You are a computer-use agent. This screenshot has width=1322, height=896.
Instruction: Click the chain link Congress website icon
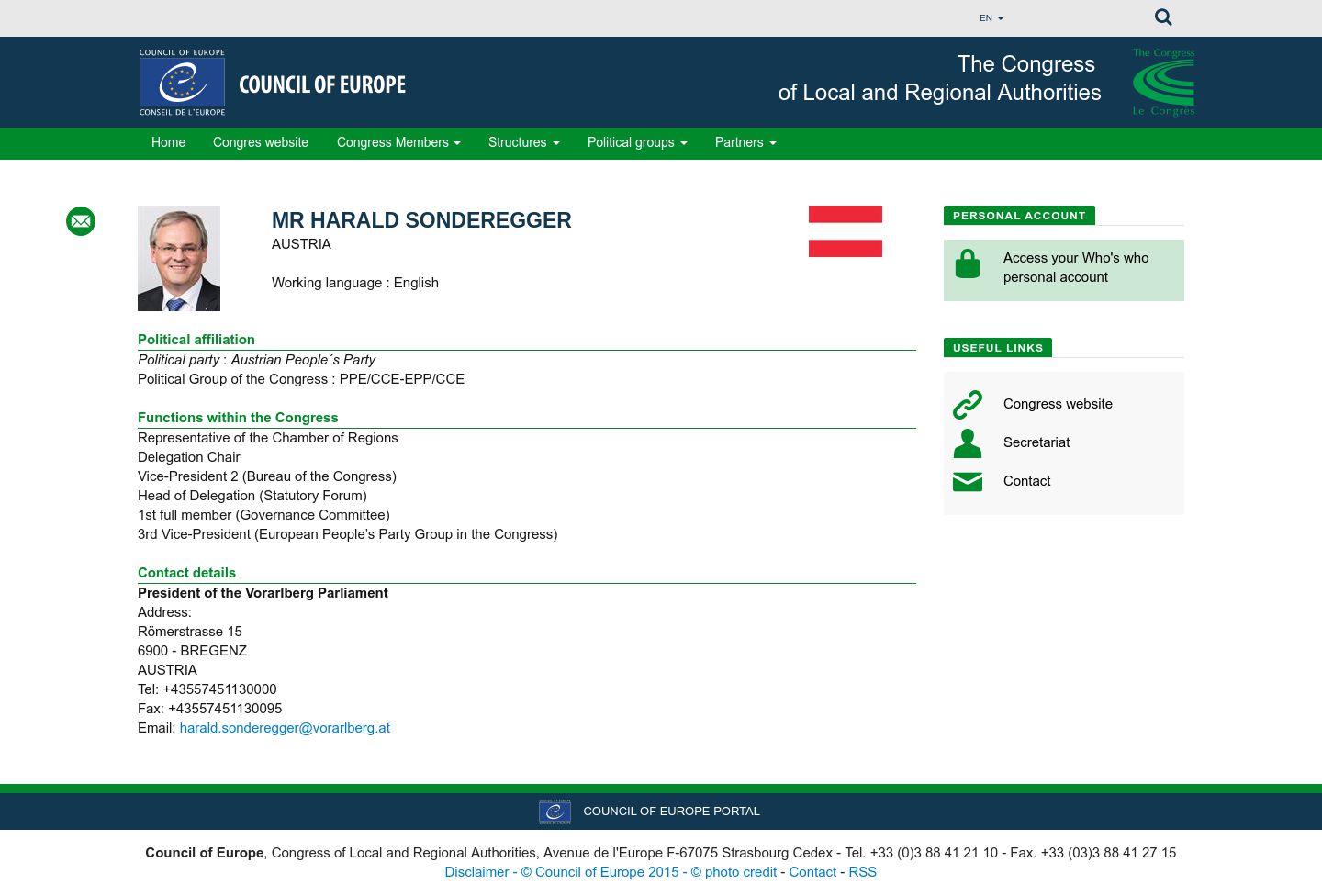coord(968,404)
